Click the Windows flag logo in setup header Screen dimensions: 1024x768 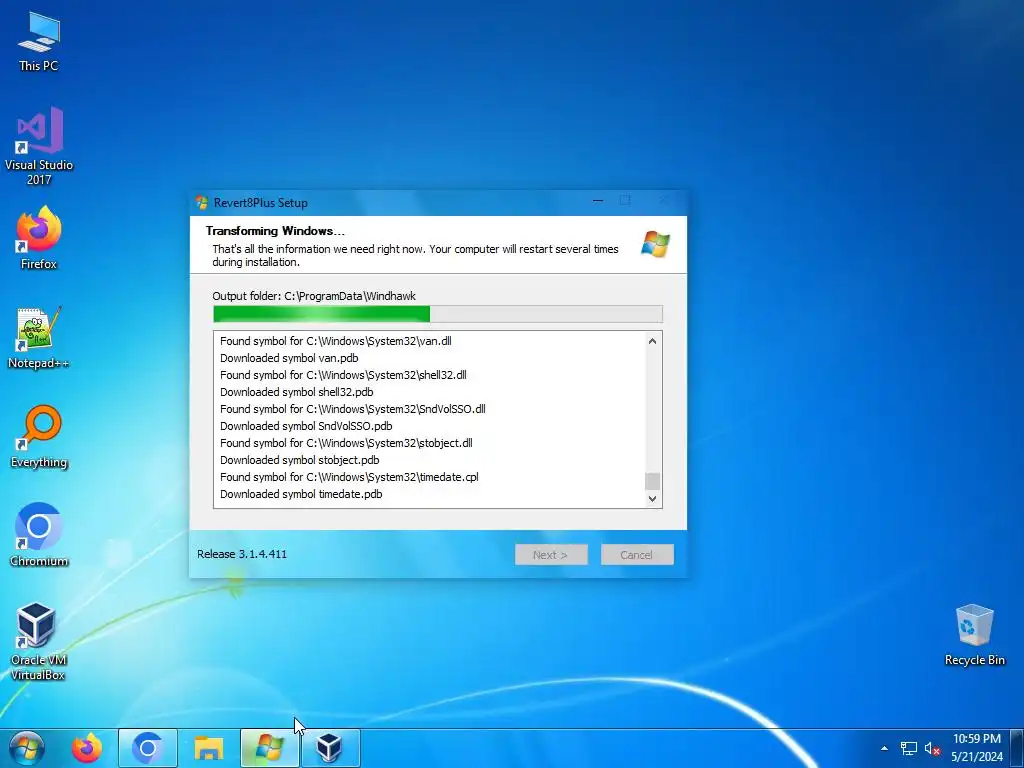[x=655, y=244]
